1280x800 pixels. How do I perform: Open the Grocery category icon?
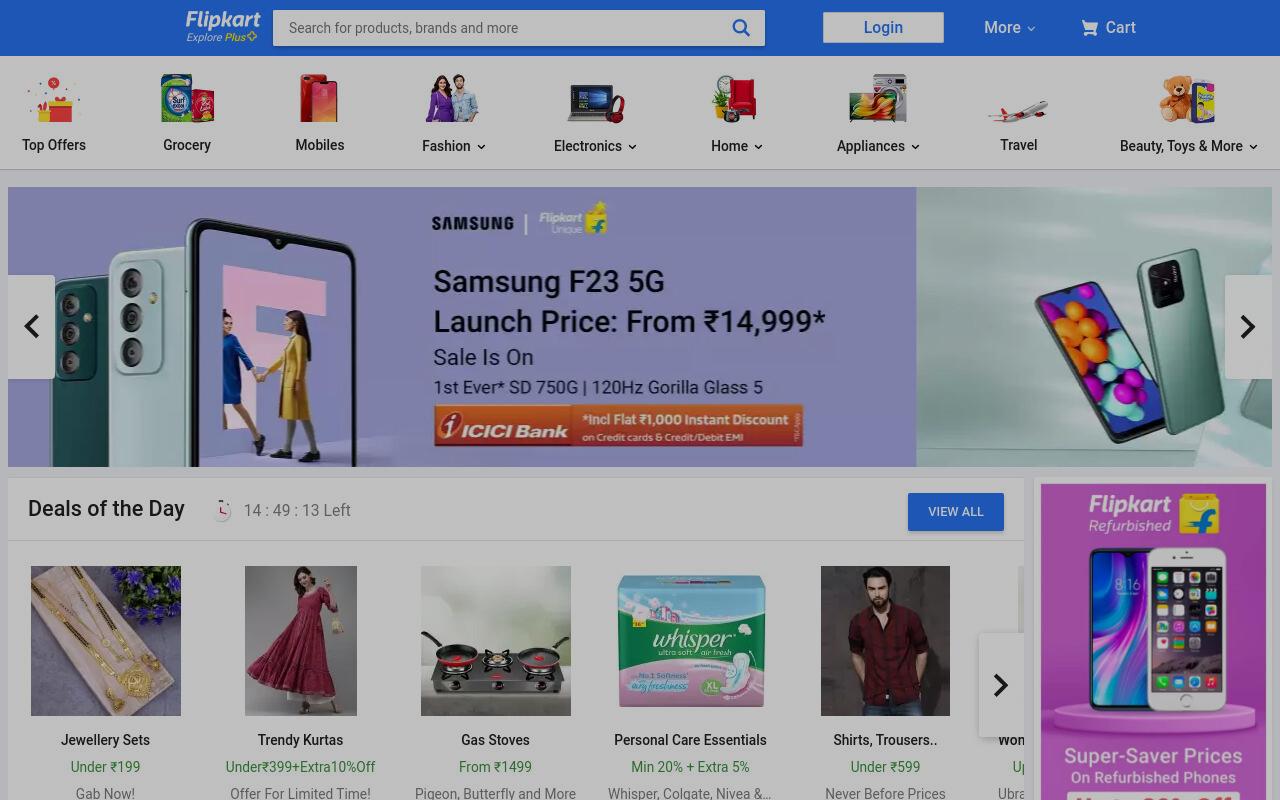point(187,99)
